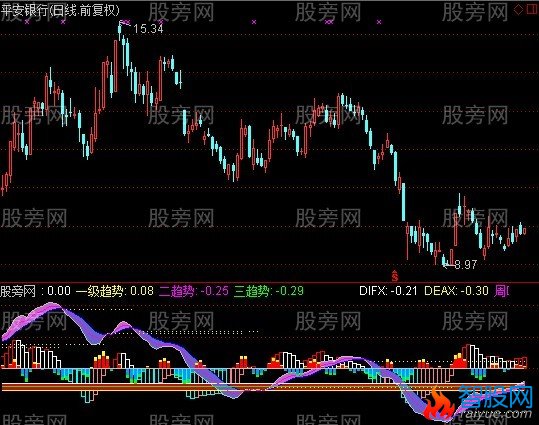Click the red S marker below the chart
This screenshot has width=539, height=425.
395,276
